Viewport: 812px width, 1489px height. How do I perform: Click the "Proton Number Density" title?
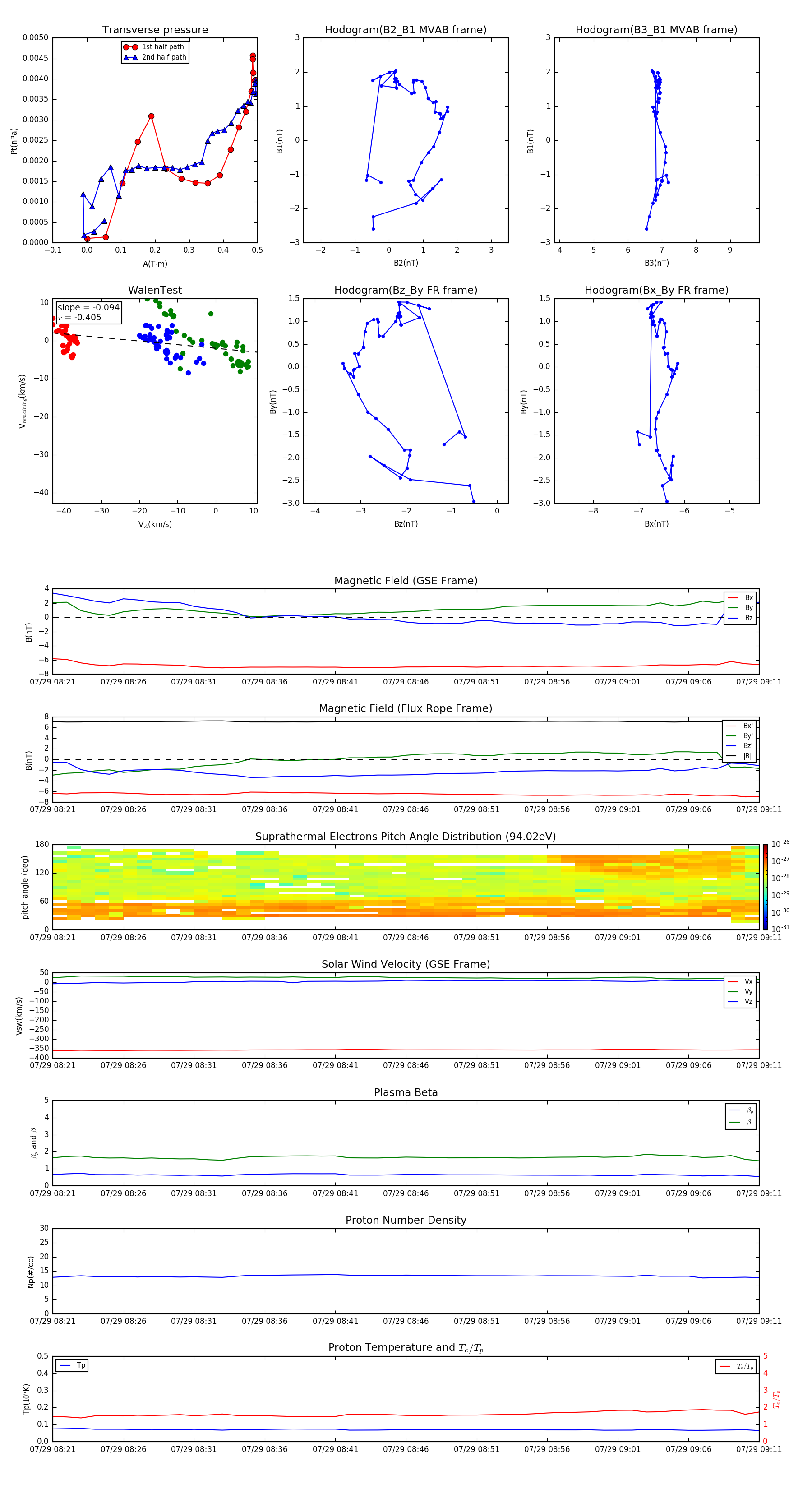point(406,1220)
